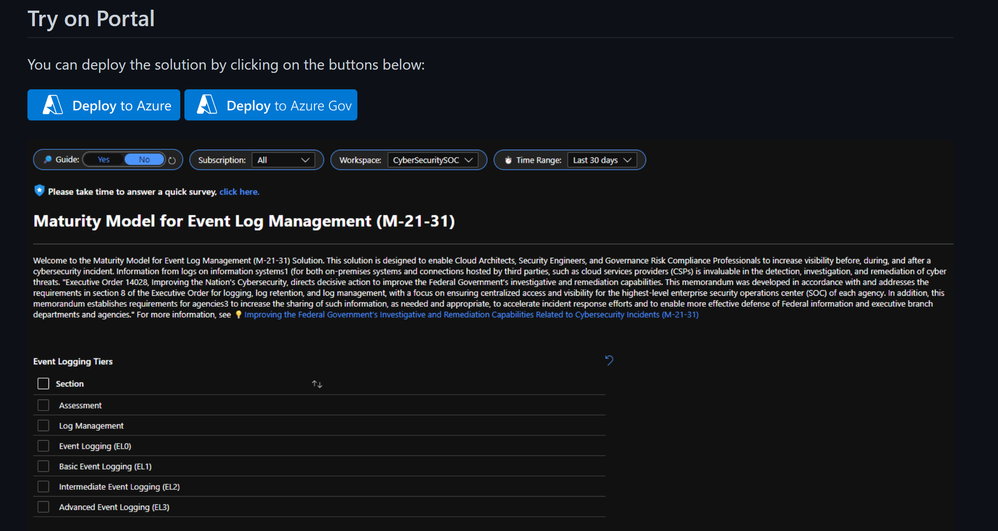Click the Event Logging (EL0) text
Viewport: 998px width, 531px height.
(95, 446)
